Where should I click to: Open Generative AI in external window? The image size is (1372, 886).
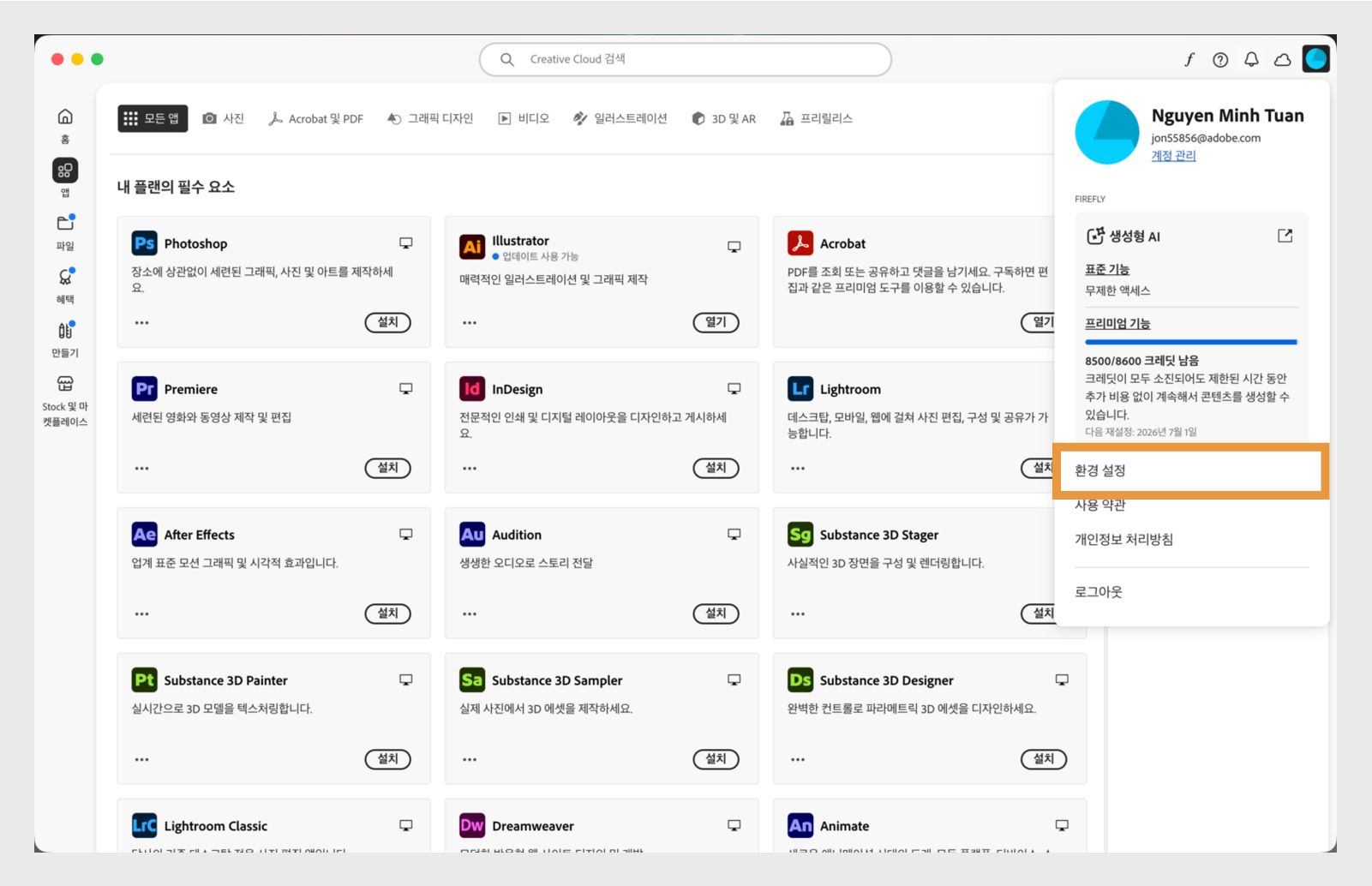click(1285, 236)
